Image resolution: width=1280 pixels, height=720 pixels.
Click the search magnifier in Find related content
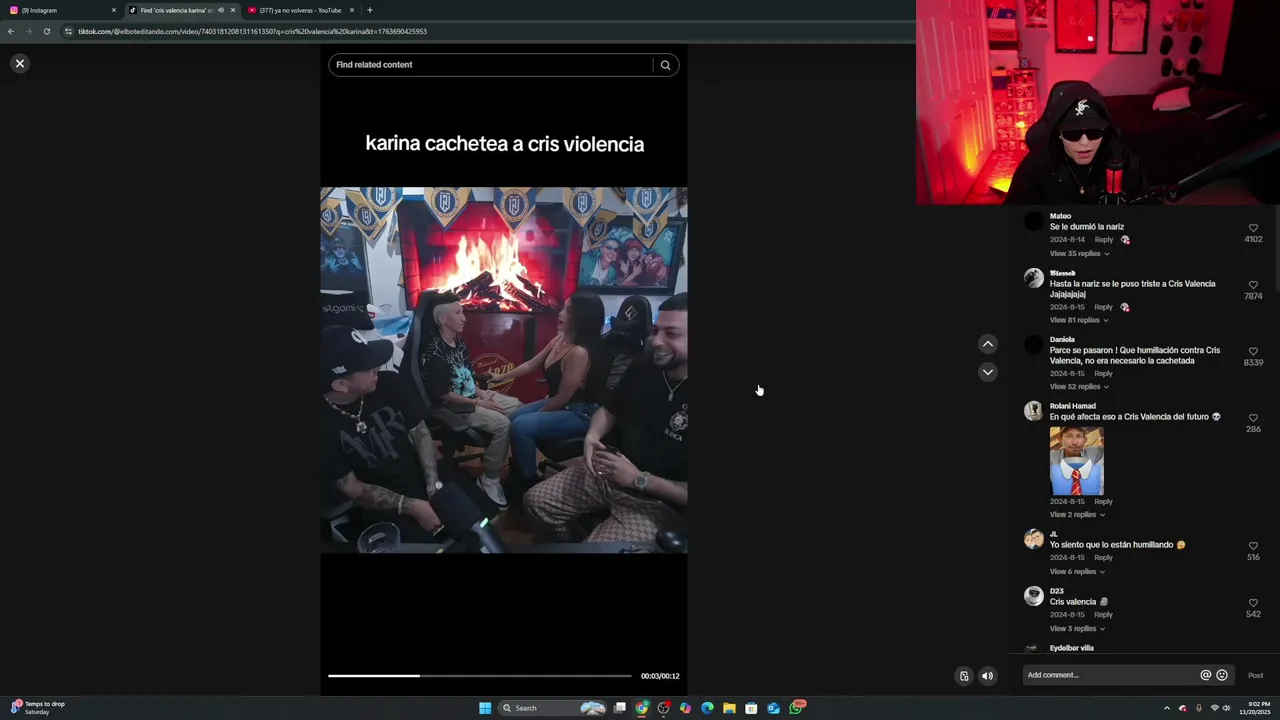pyautogui.click(x=665, y=65)
